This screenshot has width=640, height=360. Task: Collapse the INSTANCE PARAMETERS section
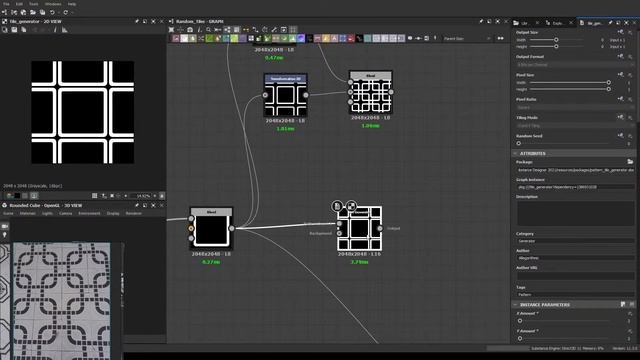pos(515,304)
